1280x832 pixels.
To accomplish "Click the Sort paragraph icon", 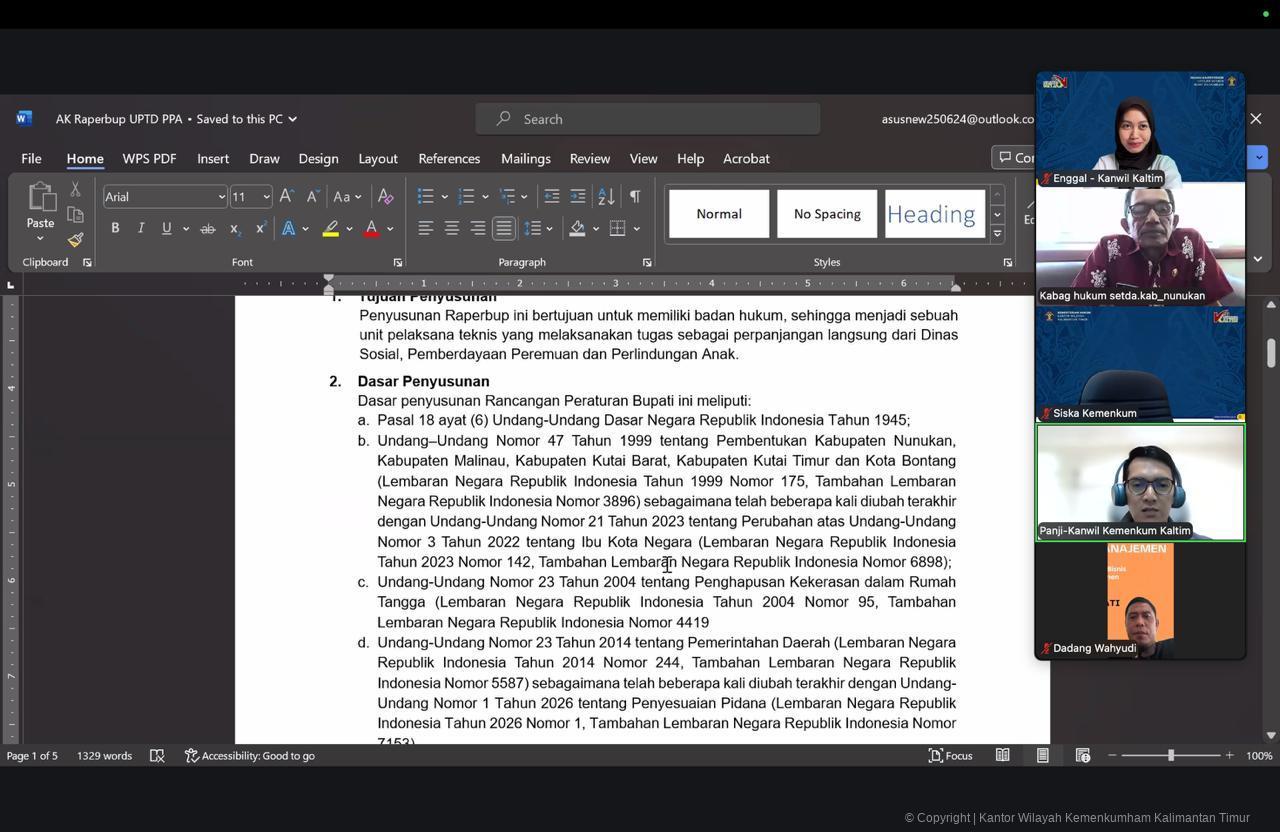I will pyautogui.click(x=606, y=197).
